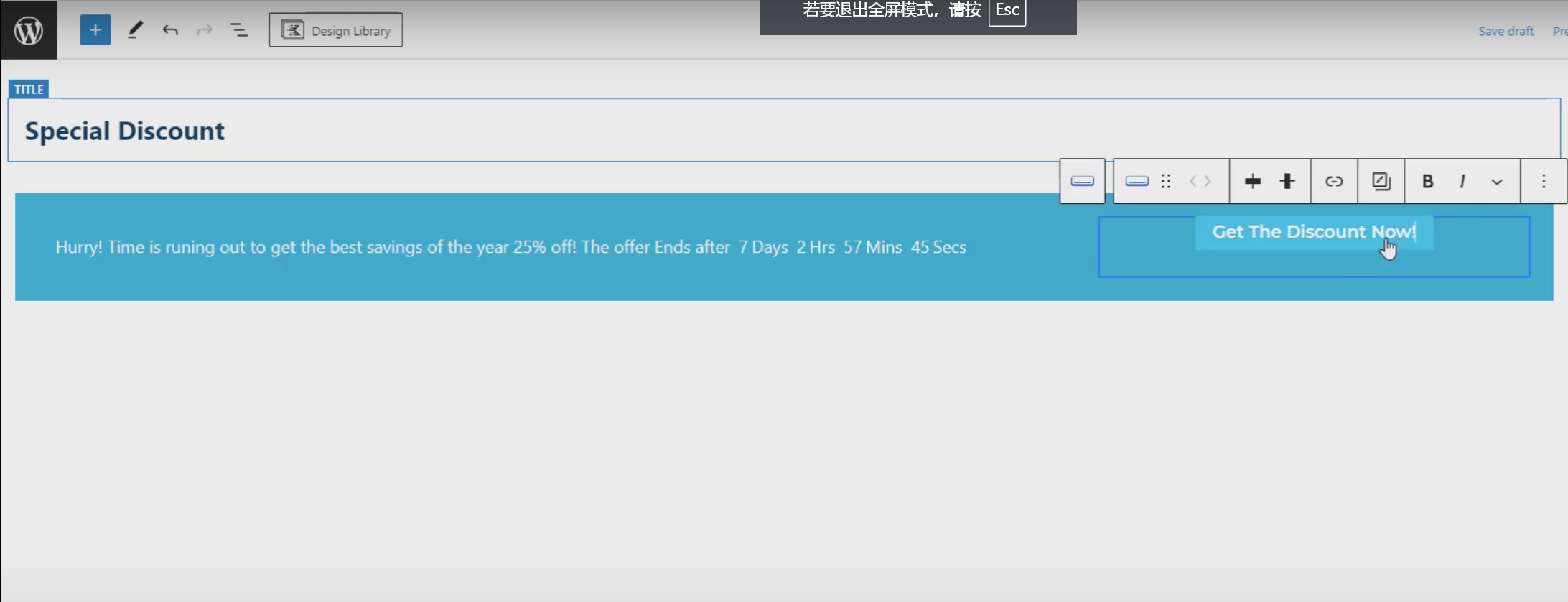Select the parent Buttons block icon
Viewport: 1568px width, 602px height.
click(x=1082, y=181)
